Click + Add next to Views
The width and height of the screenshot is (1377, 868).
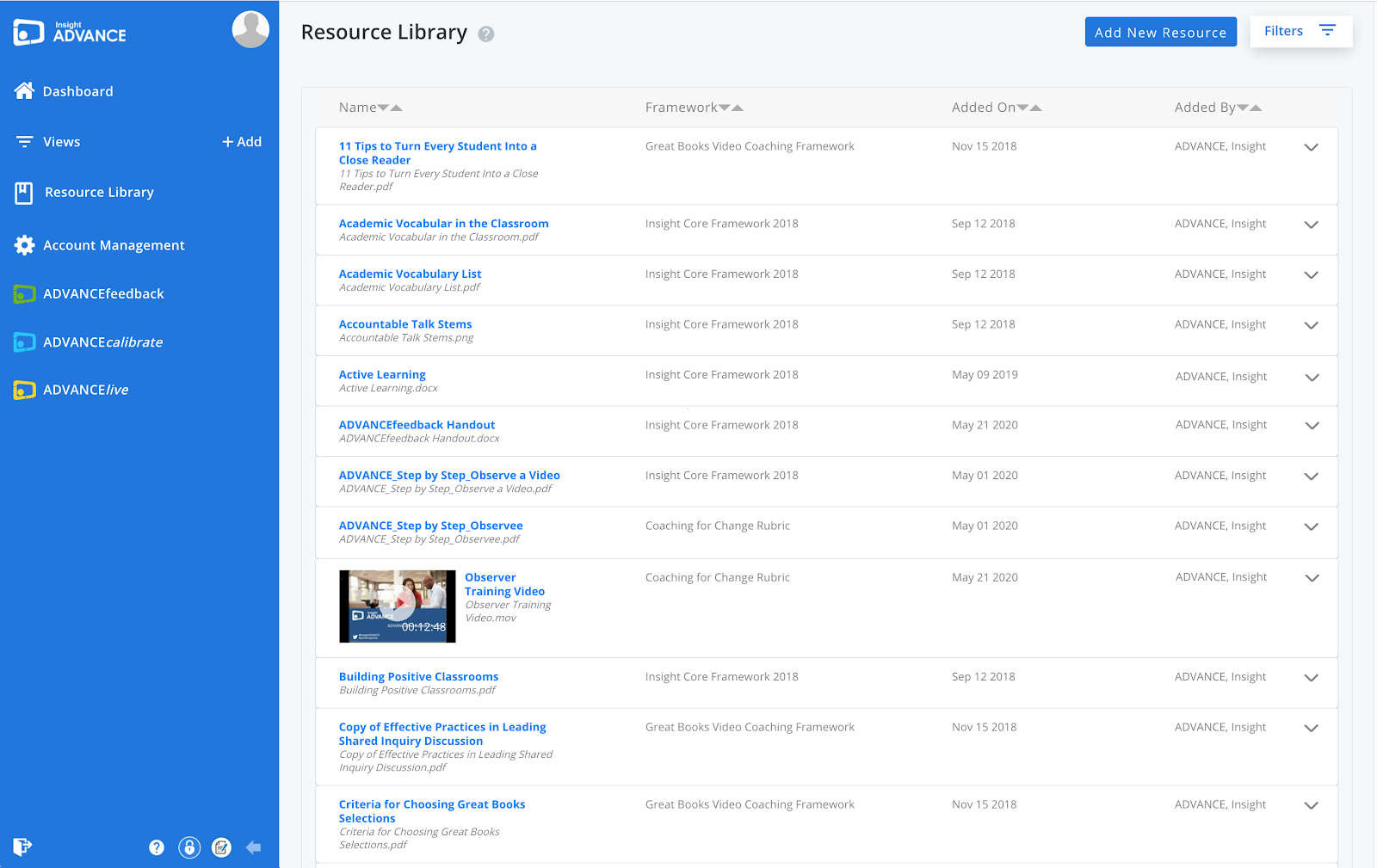point(242,142)
